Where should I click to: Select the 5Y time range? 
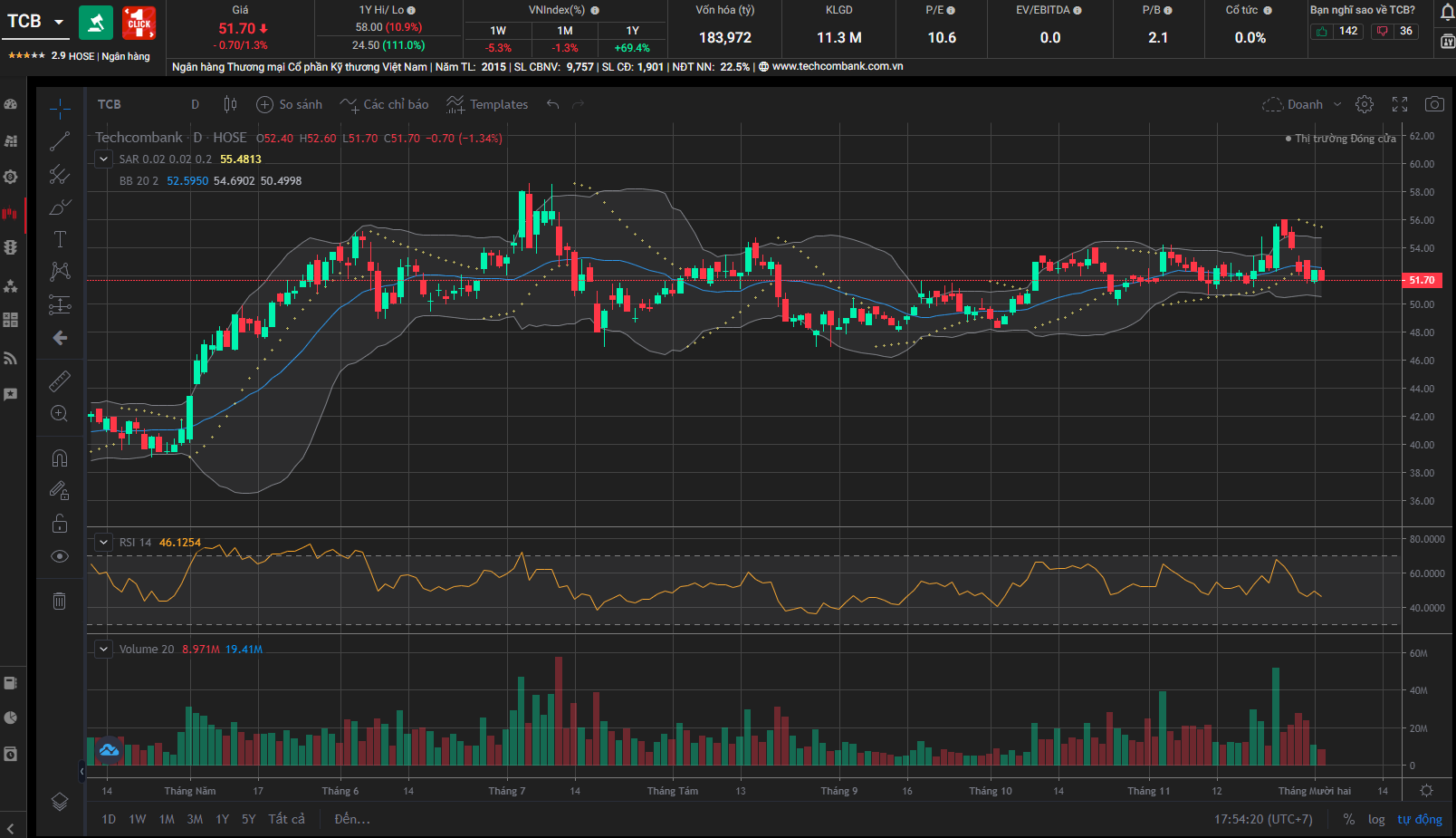point(248,819)
